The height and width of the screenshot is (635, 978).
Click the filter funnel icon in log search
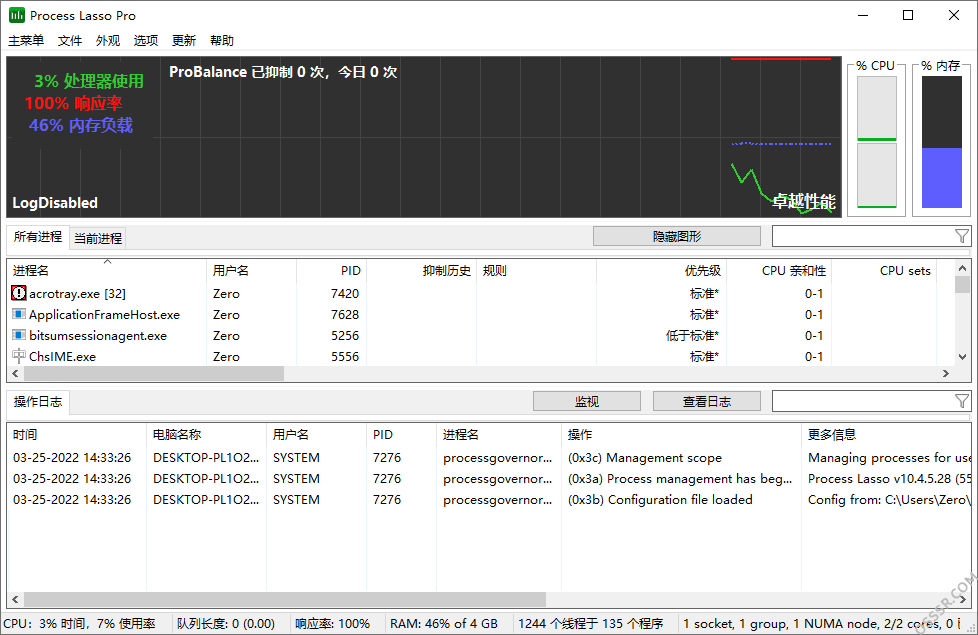coord(962,401)
